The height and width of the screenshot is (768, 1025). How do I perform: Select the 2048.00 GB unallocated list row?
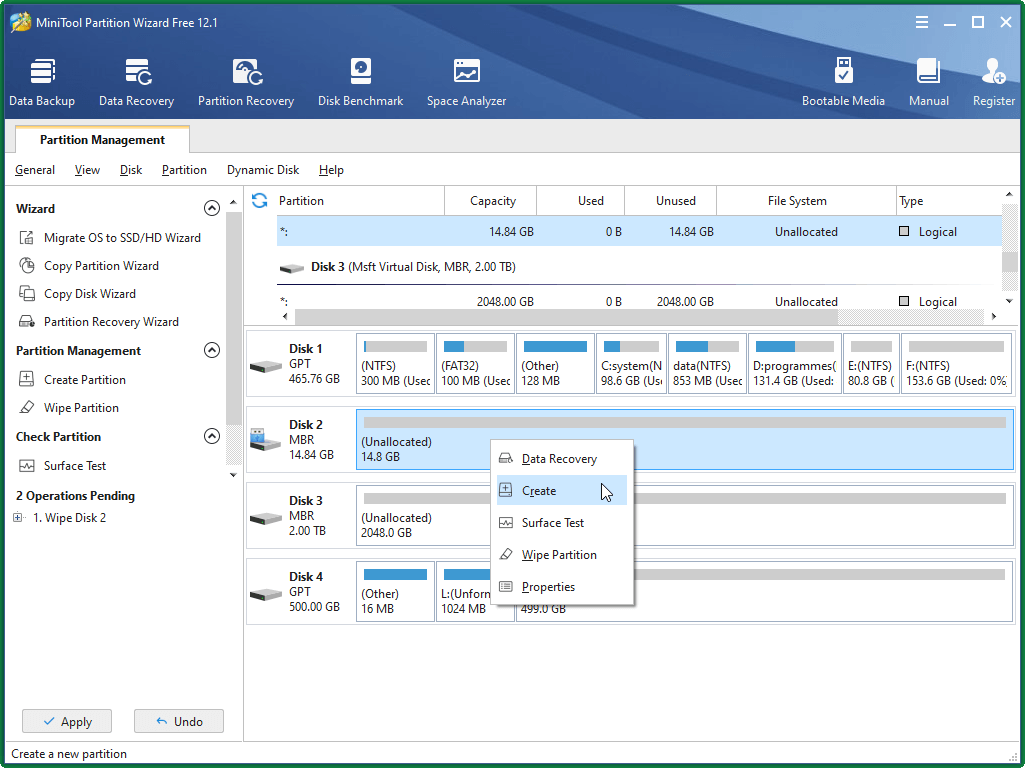[639, 301]
